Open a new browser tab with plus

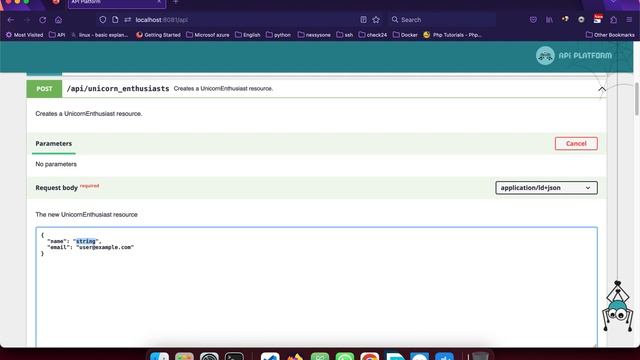(176, 2)
